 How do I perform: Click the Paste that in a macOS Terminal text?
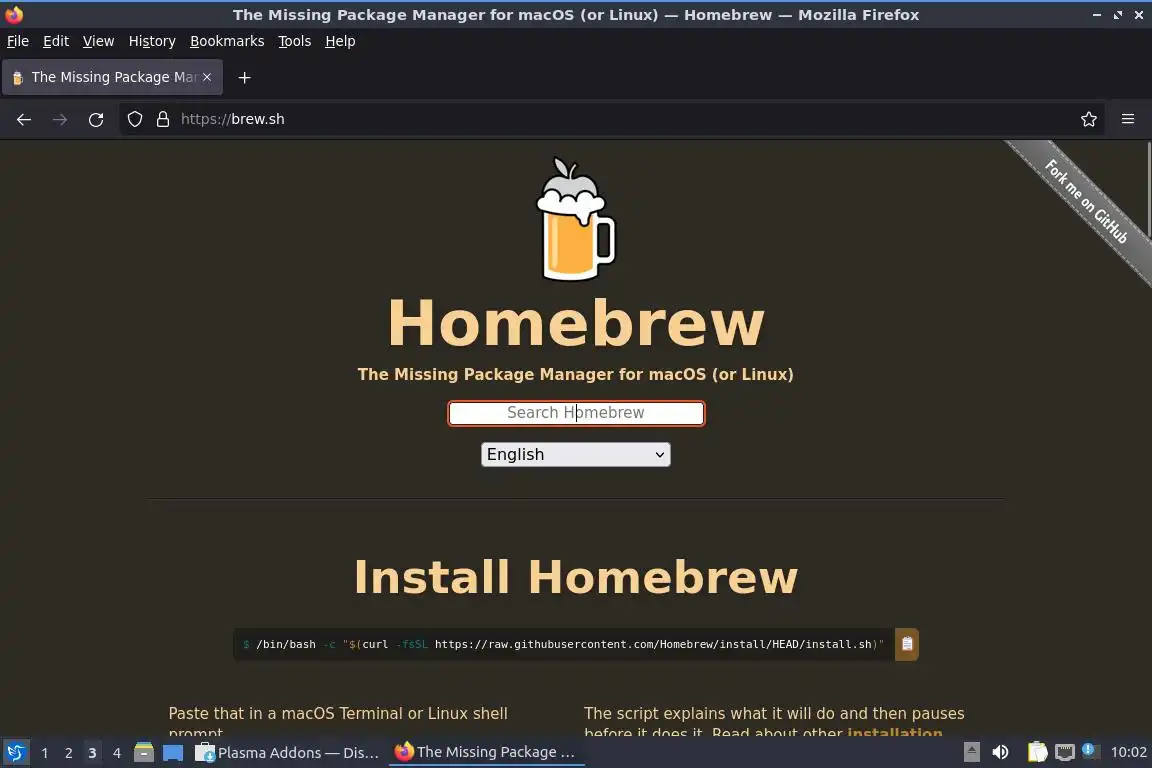click(338, 714)
